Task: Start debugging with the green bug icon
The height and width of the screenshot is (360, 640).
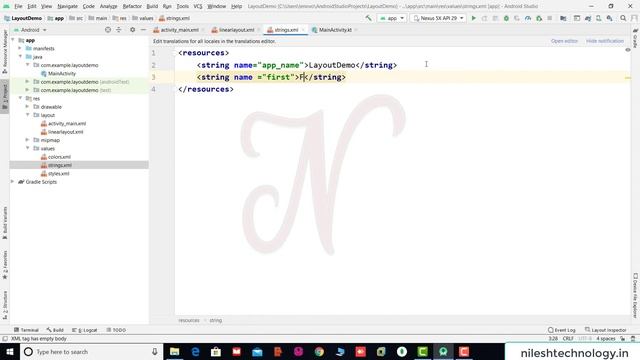Action: 506,18
